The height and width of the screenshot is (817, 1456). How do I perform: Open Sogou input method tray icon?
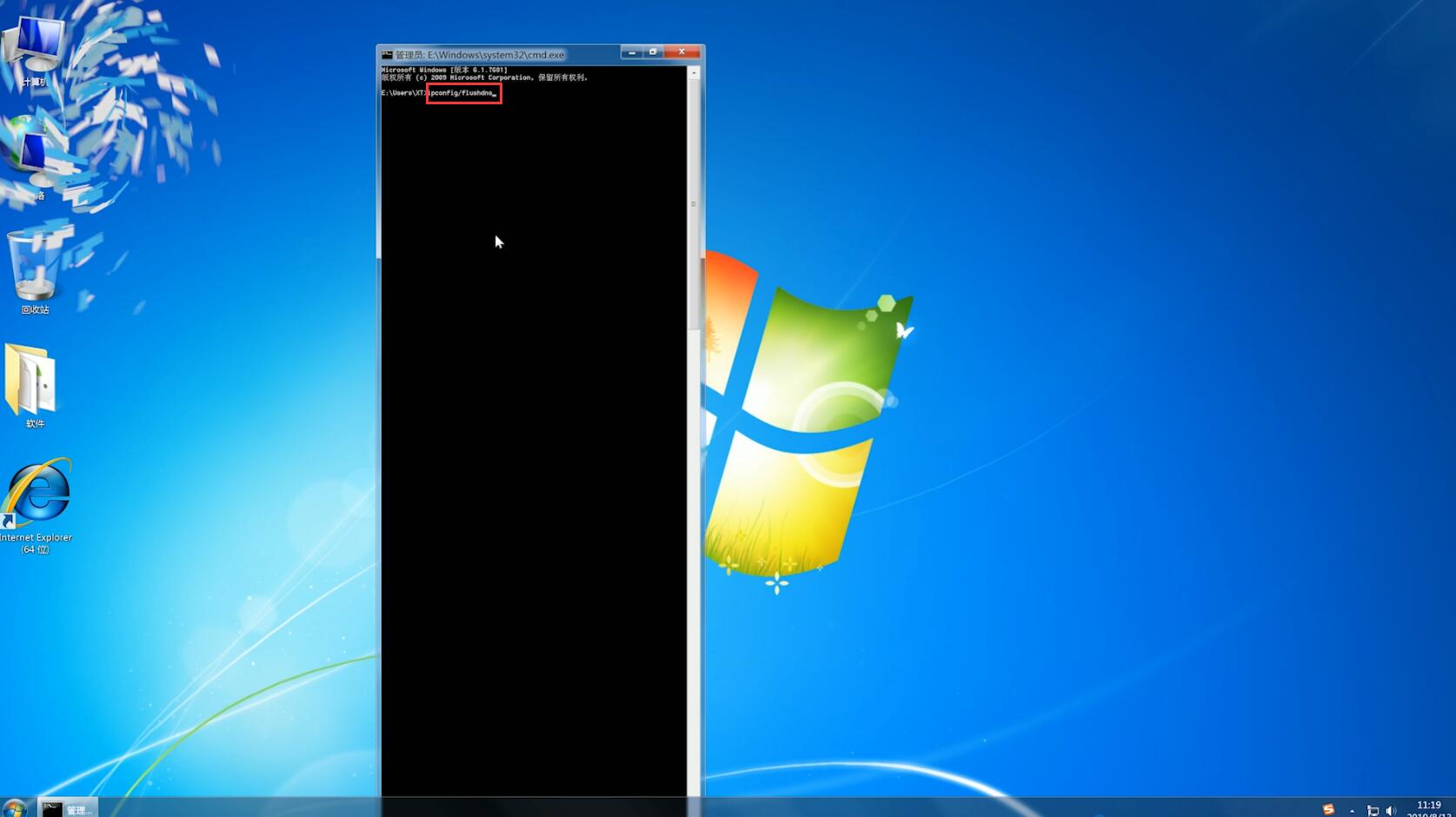pos(1327,809)
